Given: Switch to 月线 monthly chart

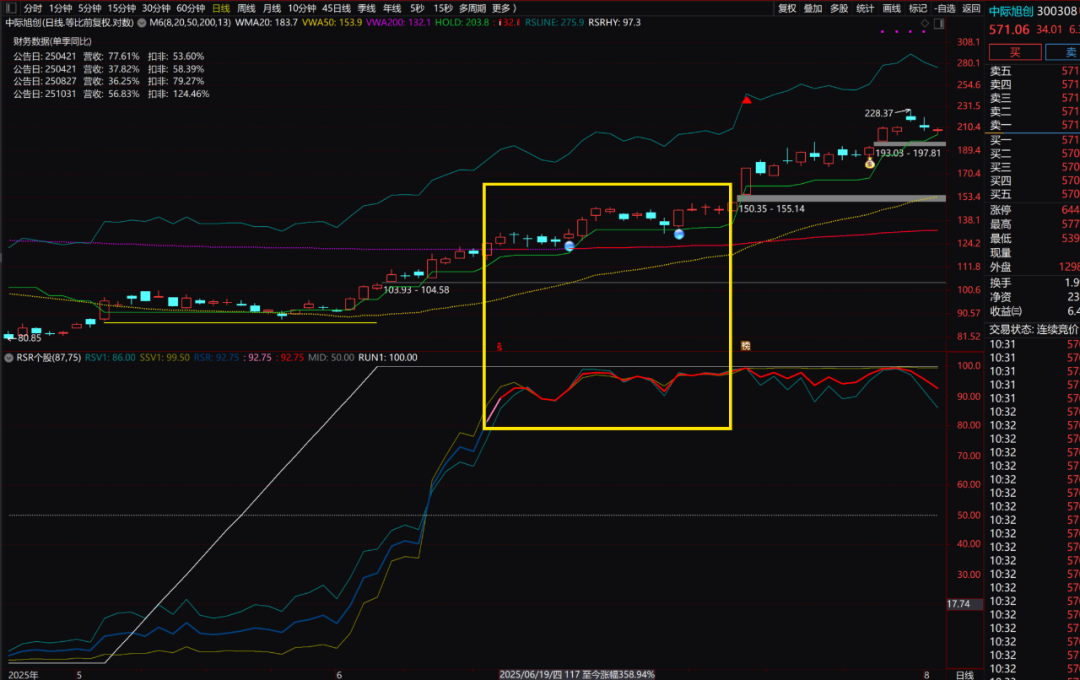Looking at the screenshot, I should point(272,8).
